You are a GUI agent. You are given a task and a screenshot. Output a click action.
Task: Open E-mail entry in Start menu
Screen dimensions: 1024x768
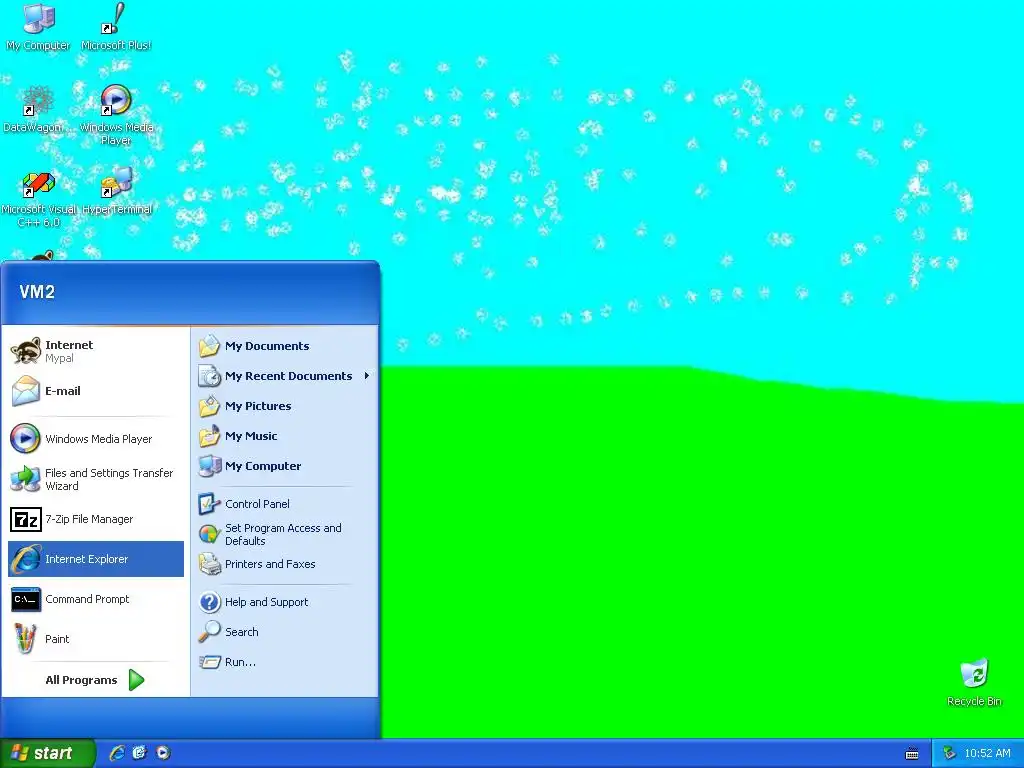tap(96, 391)
